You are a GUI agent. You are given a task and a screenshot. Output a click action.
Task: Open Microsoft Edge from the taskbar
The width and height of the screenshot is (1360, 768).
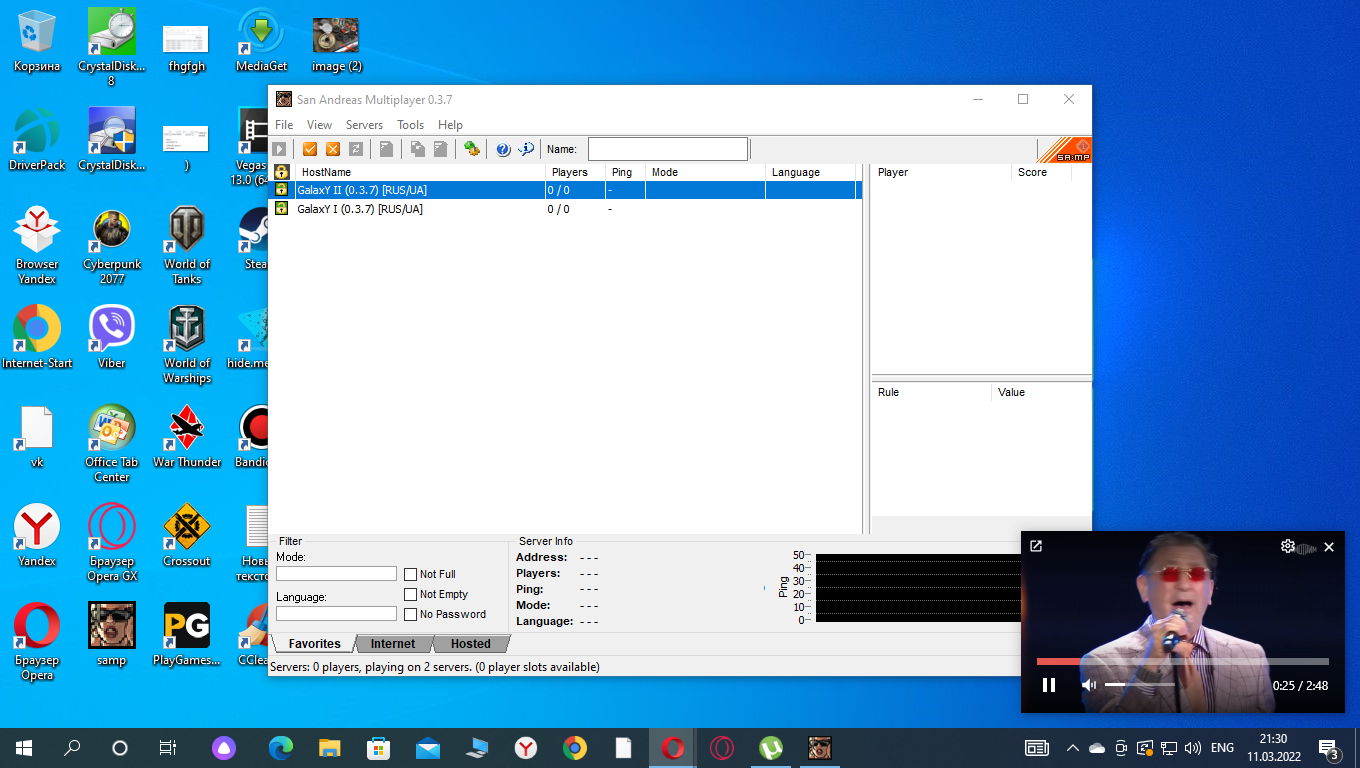coord(281,748)
